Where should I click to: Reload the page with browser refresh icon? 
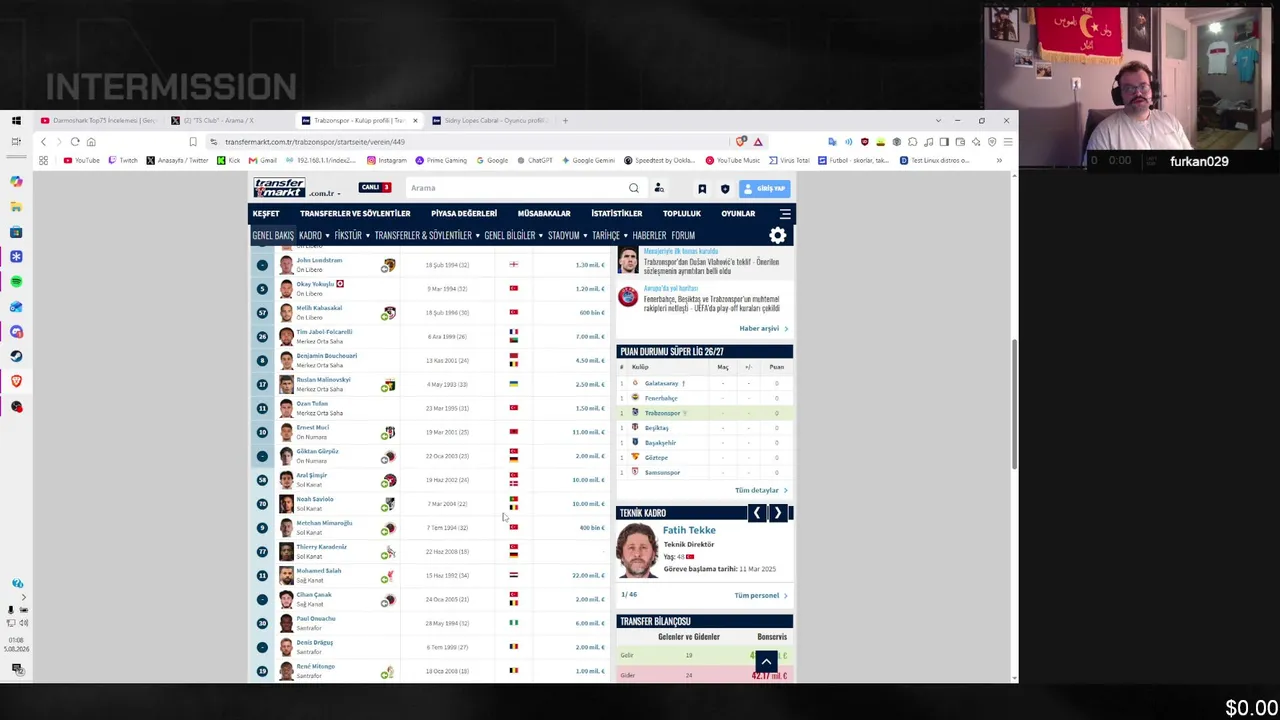coord(75,142)
